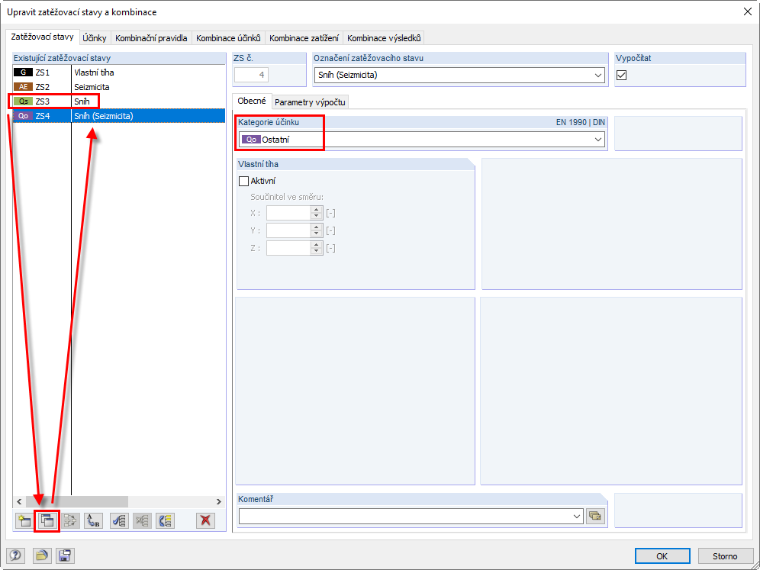Select load case ZS2 Seizmicita
This screenshot has width=760, height=570.
click(118, 87)
